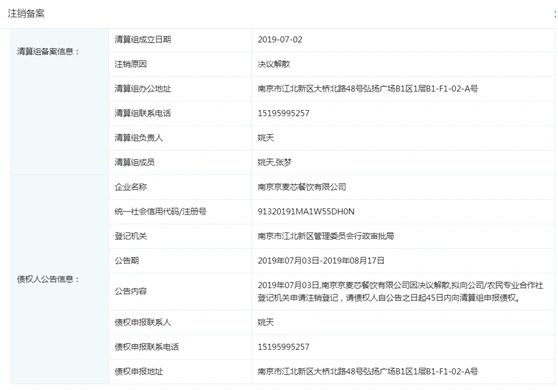Click the 统一社会信用代码/注册号 field label
Screen dimensions: 558x390
click(160, 211)
